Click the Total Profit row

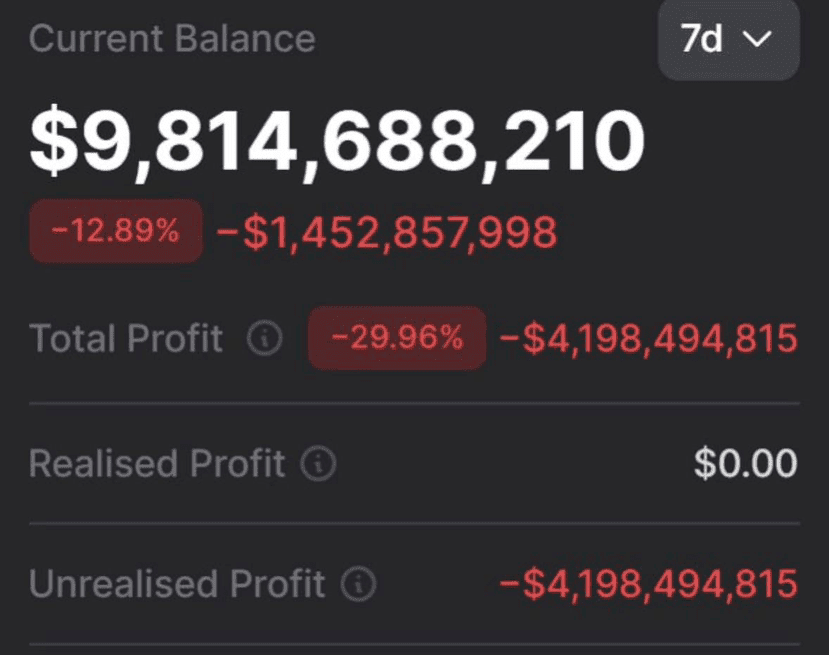click(x=414, y=338)
